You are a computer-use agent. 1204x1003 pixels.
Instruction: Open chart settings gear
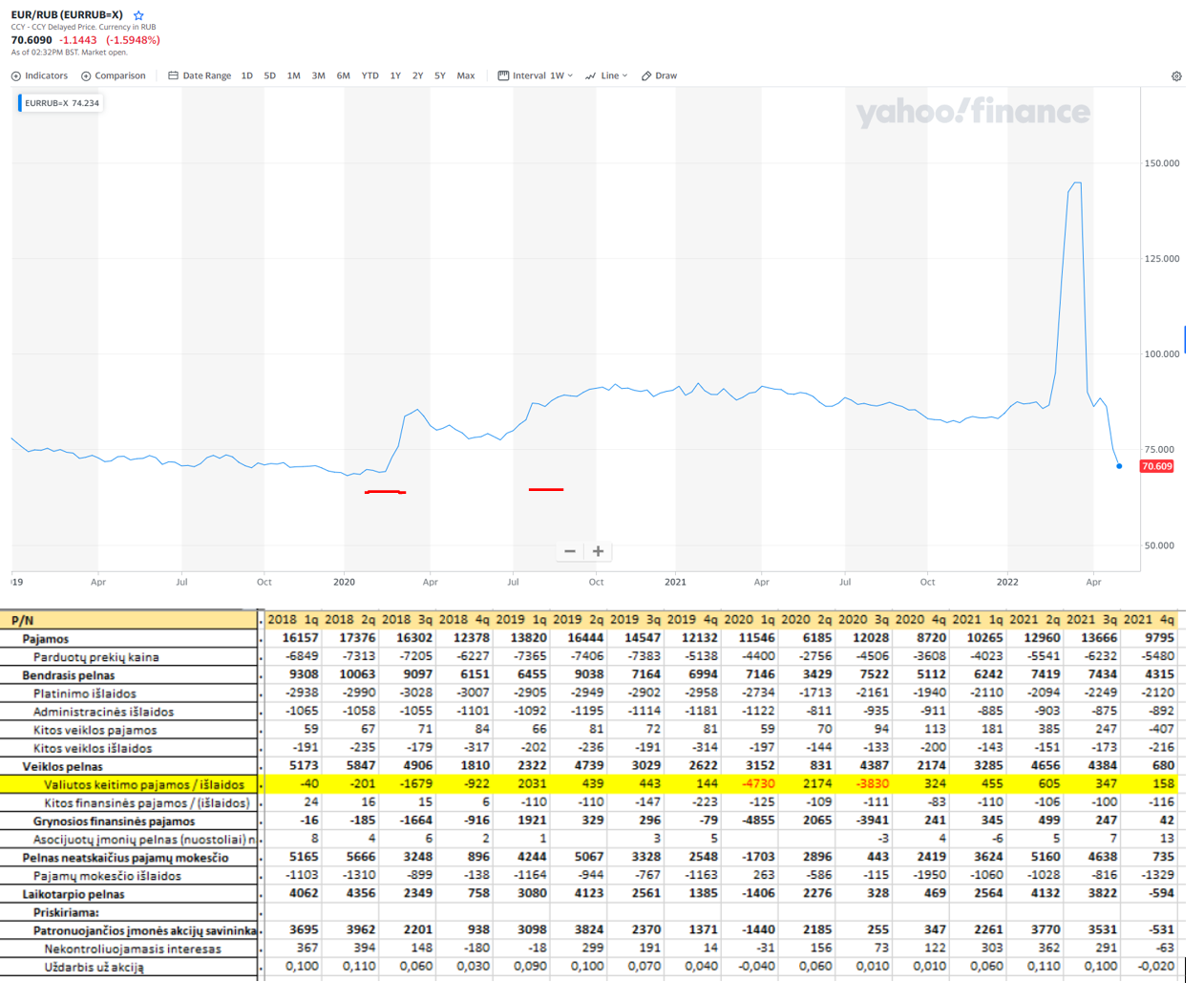pyautogui.click(x=1176, y=76)
